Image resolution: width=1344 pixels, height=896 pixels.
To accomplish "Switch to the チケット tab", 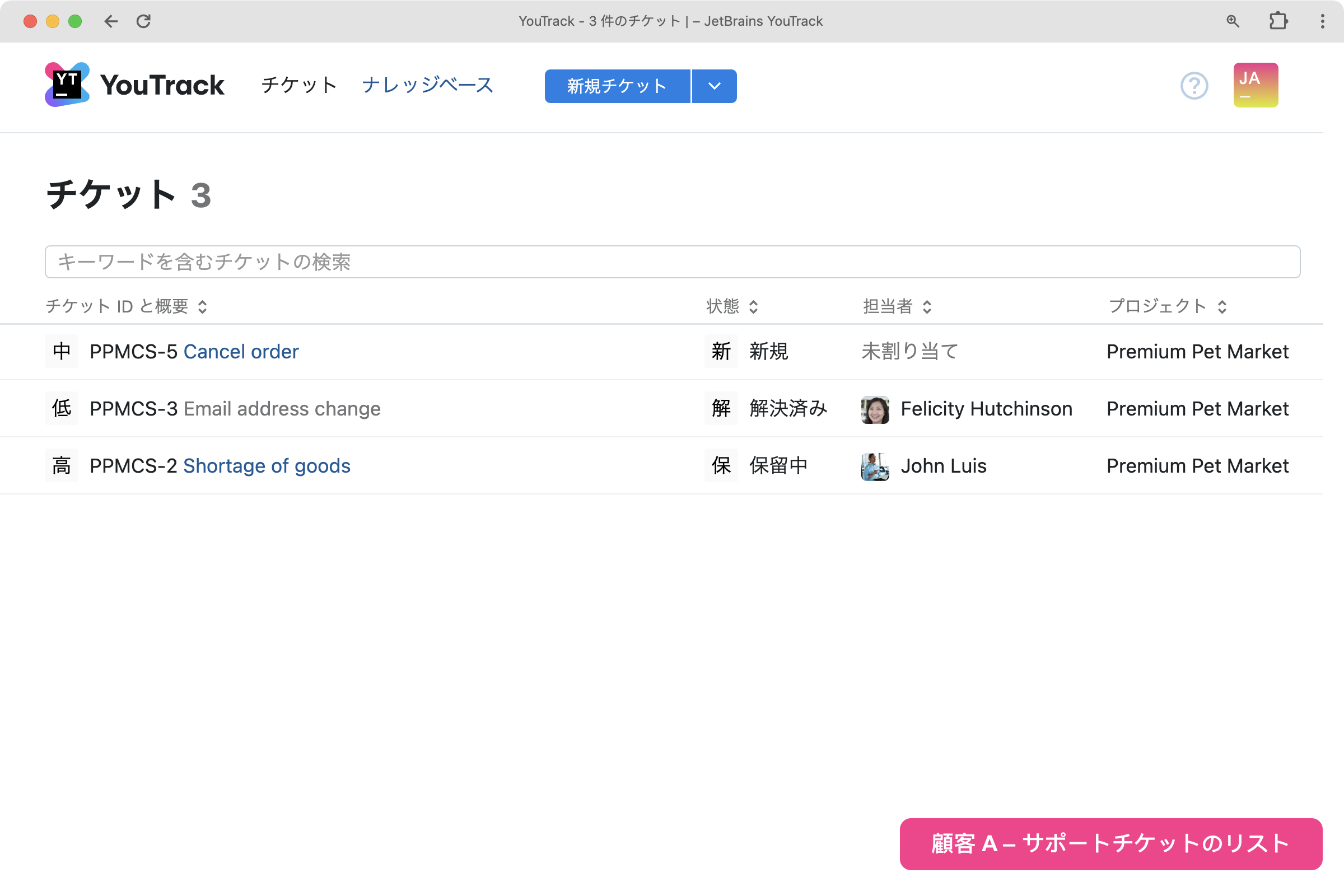I will click(x=299, y=85).
